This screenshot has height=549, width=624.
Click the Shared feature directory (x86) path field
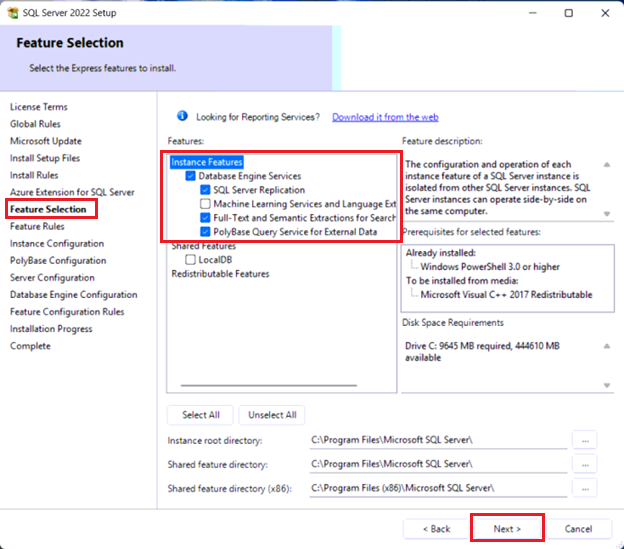click(x=438, y=488)
